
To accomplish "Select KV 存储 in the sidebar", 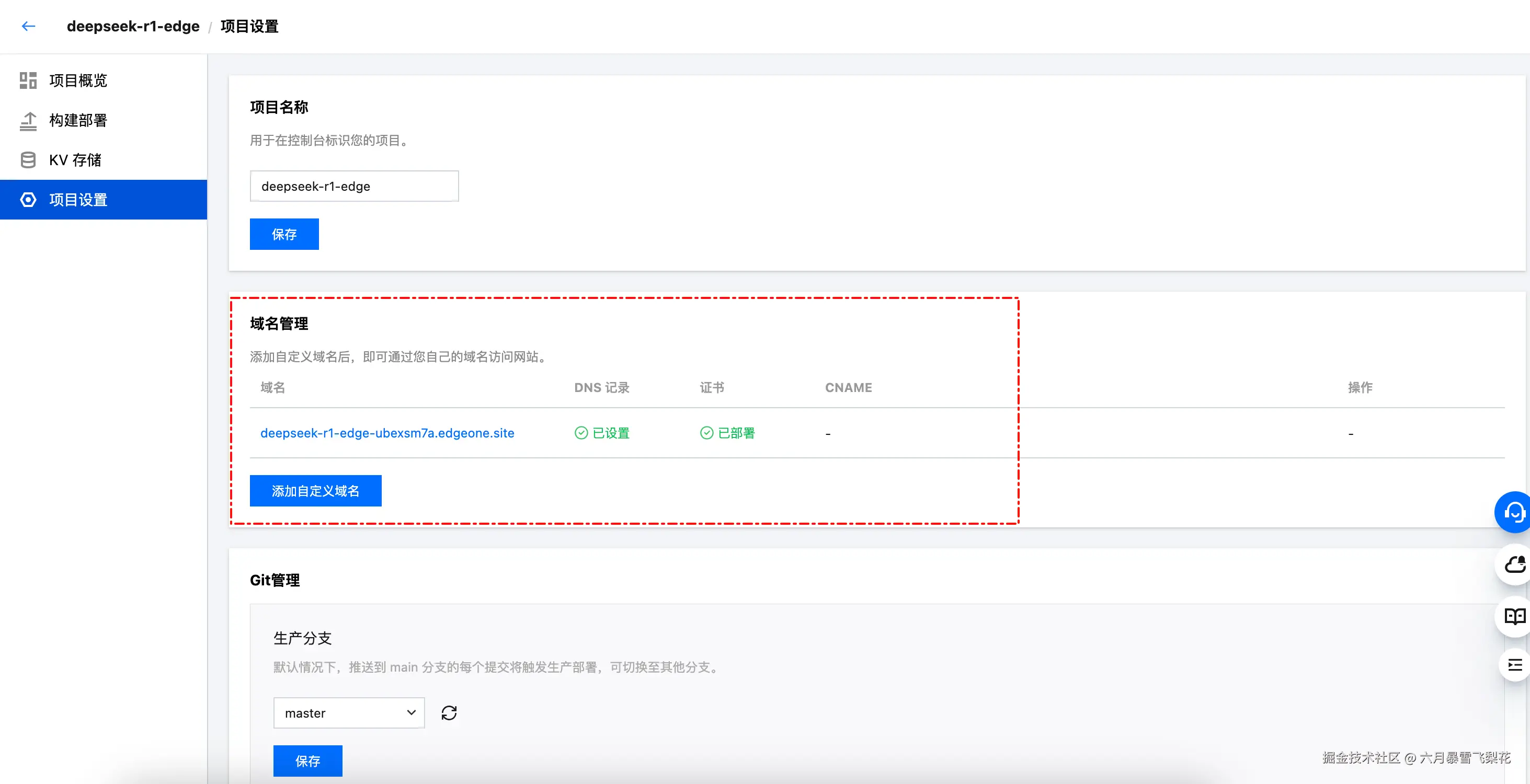I will tap(75, 160).
